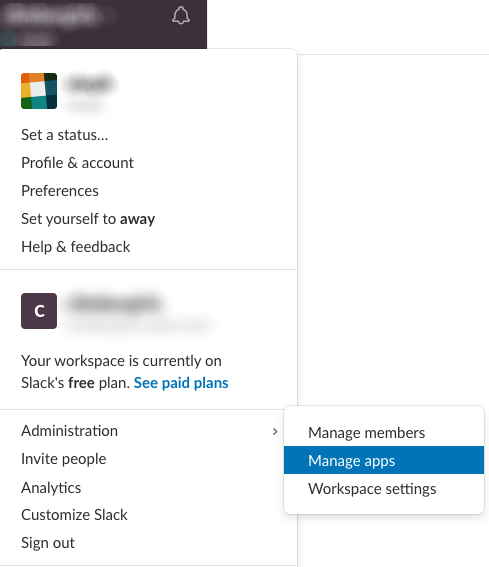
Task: Select the highlighted Manage apps item
Action: (x=384, y=460)
